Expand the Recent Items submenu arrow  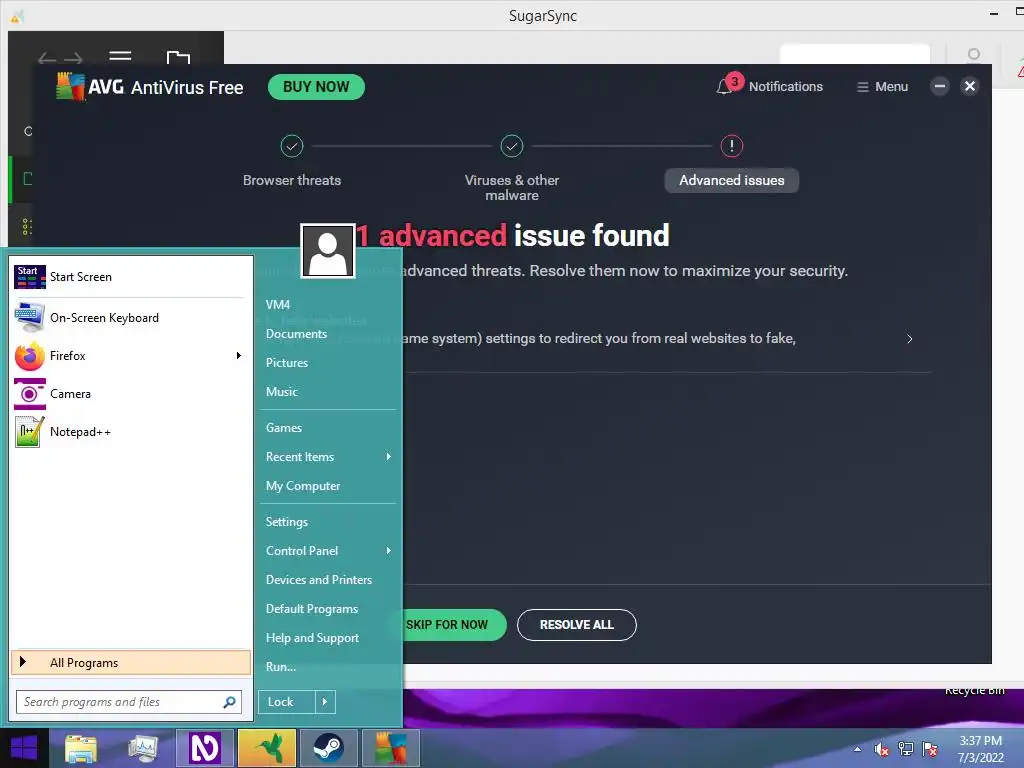tap(389, 456)
